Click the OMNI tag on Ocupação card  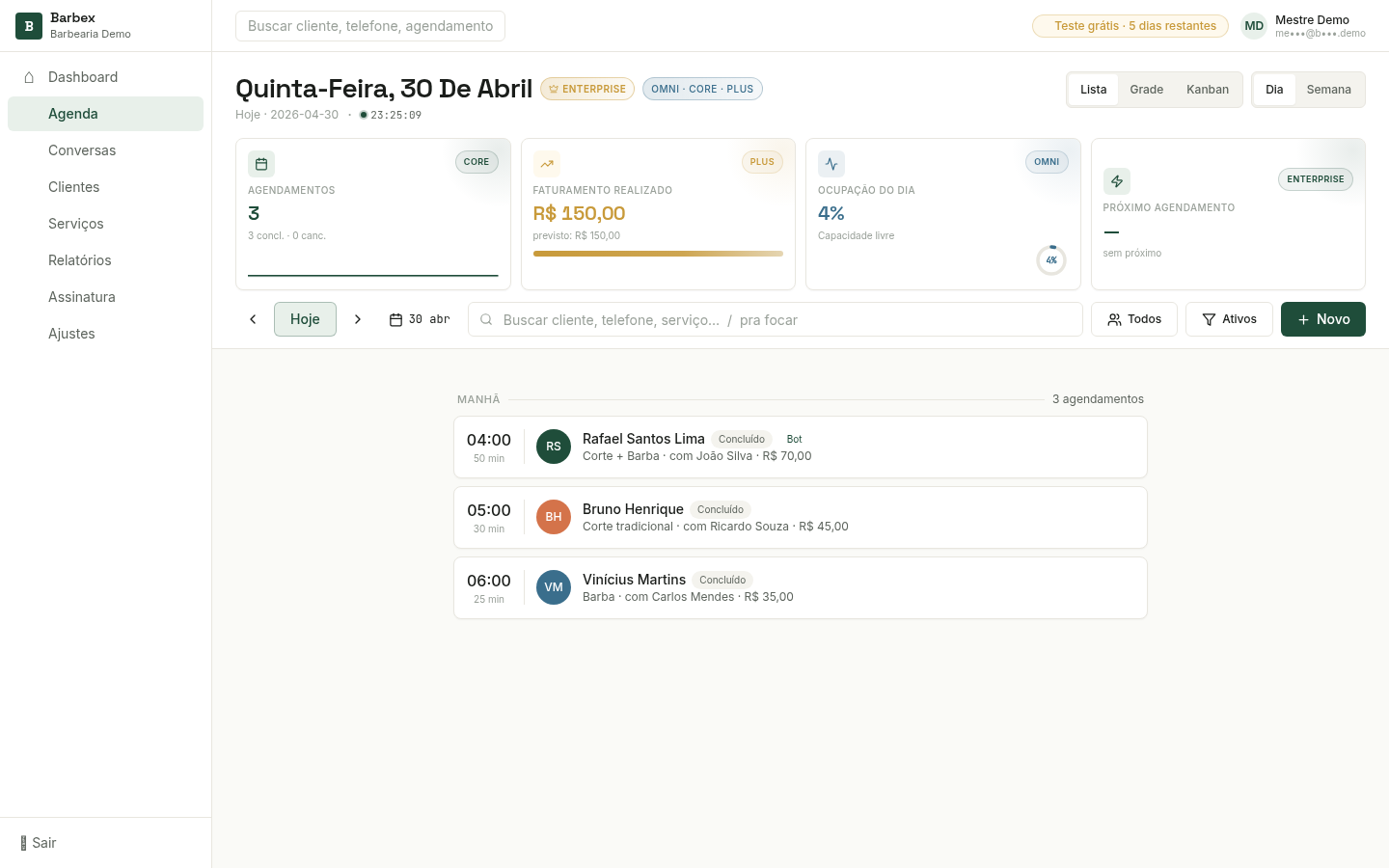pos(1047,162)
